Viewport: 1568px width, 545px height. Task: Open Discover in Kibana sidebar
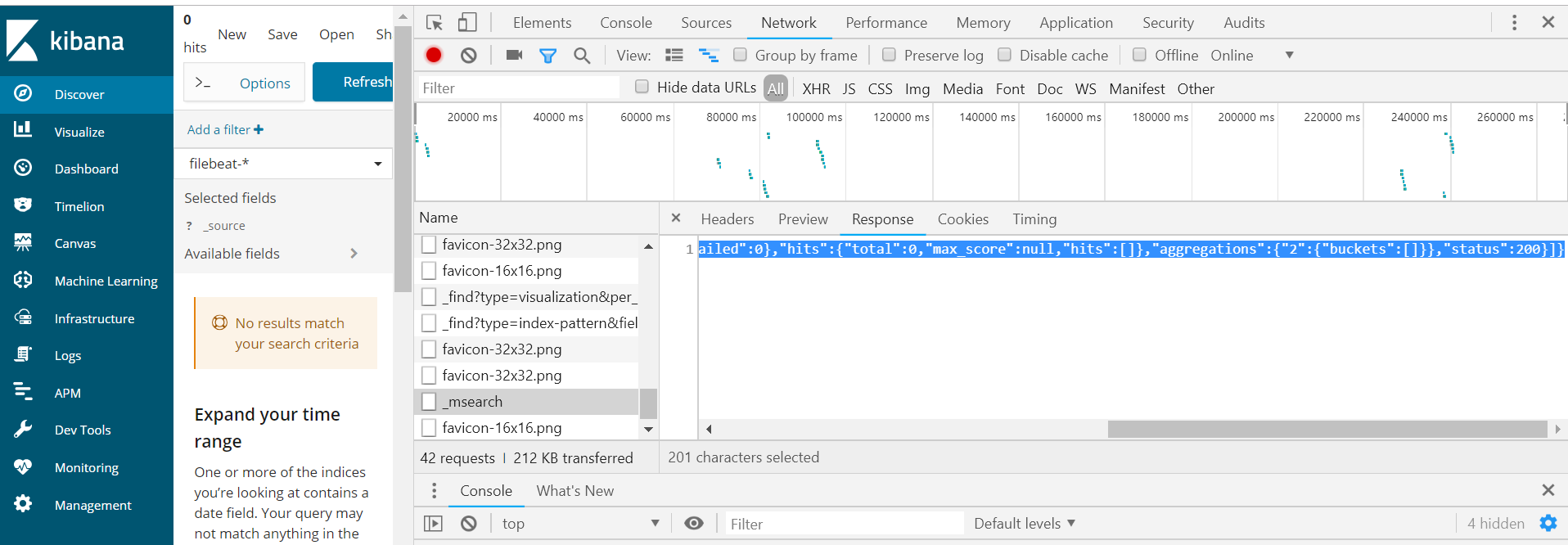click(x=86, y=94)
